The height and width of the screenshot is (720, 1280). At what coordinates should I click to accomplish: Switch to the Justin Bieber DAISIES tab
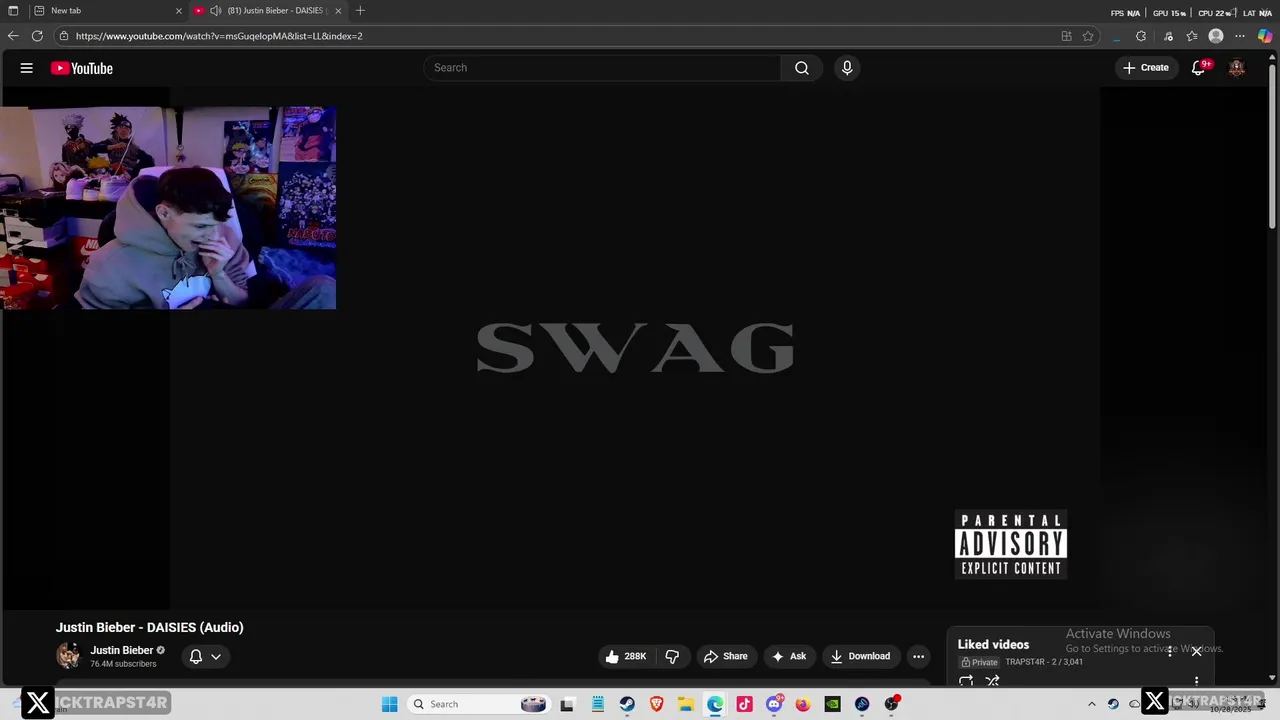tap(268, 11)
